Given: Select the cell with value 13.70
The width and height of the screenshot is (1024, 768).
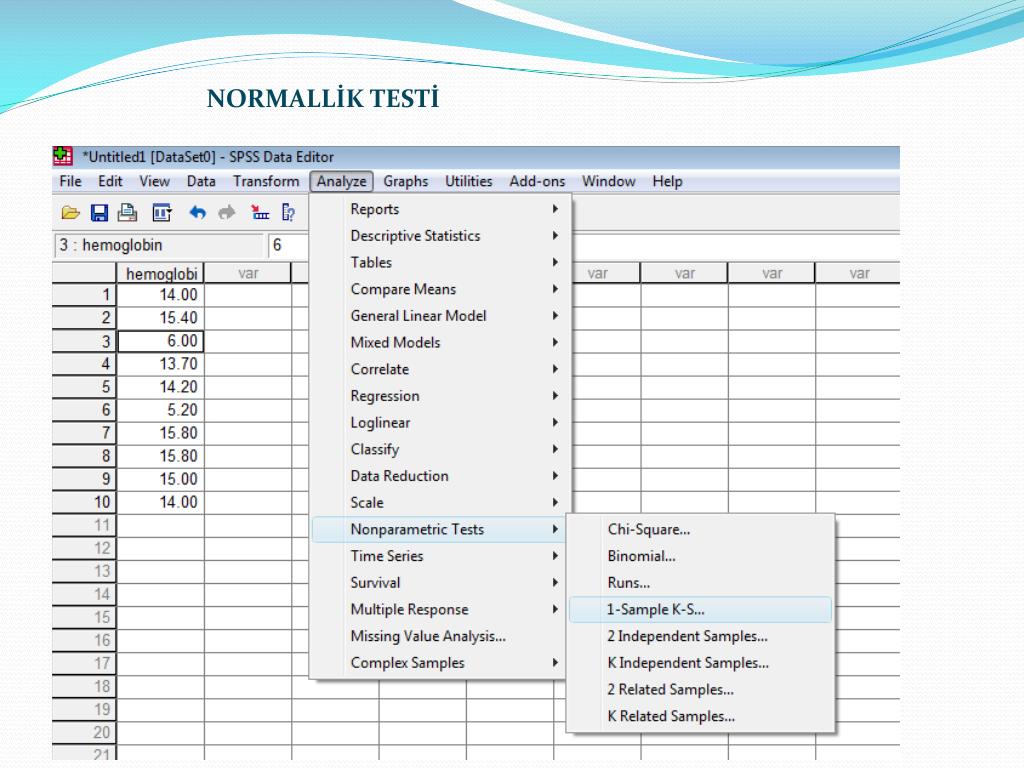Looking at the screenshot, I should click(161, 364).
